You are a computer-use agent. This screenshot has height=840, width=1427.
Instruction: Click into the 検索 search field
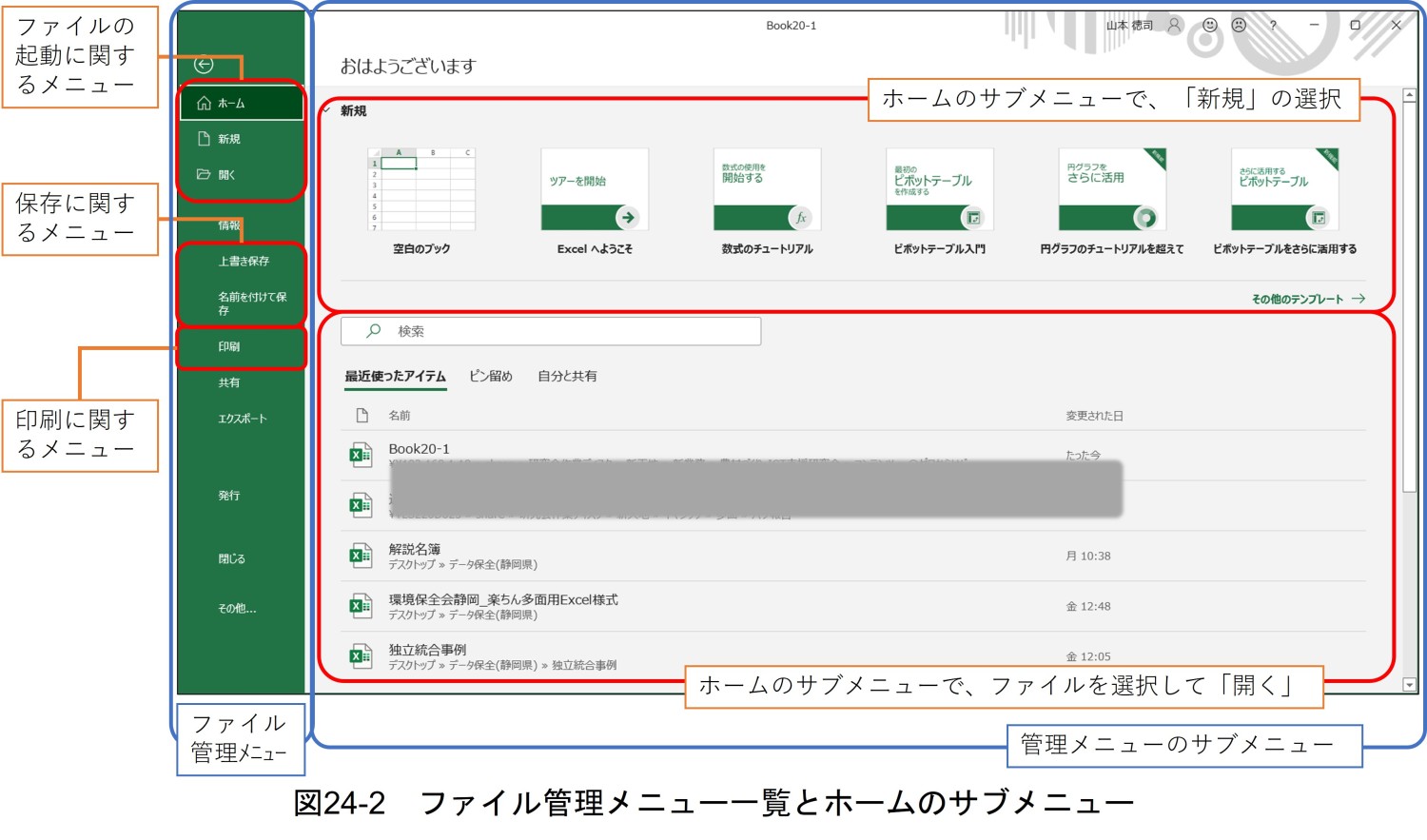pyautogui.click(x=551, y=331)
